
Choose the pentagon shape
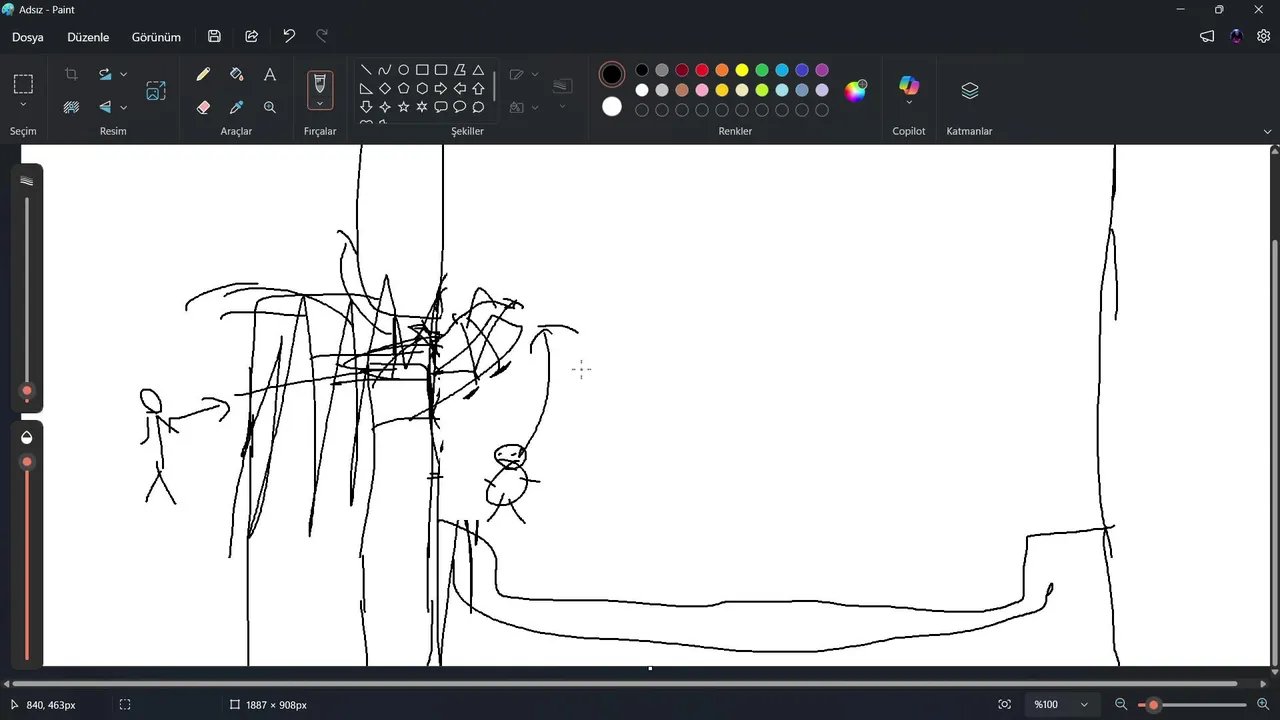tap(404, 88)
